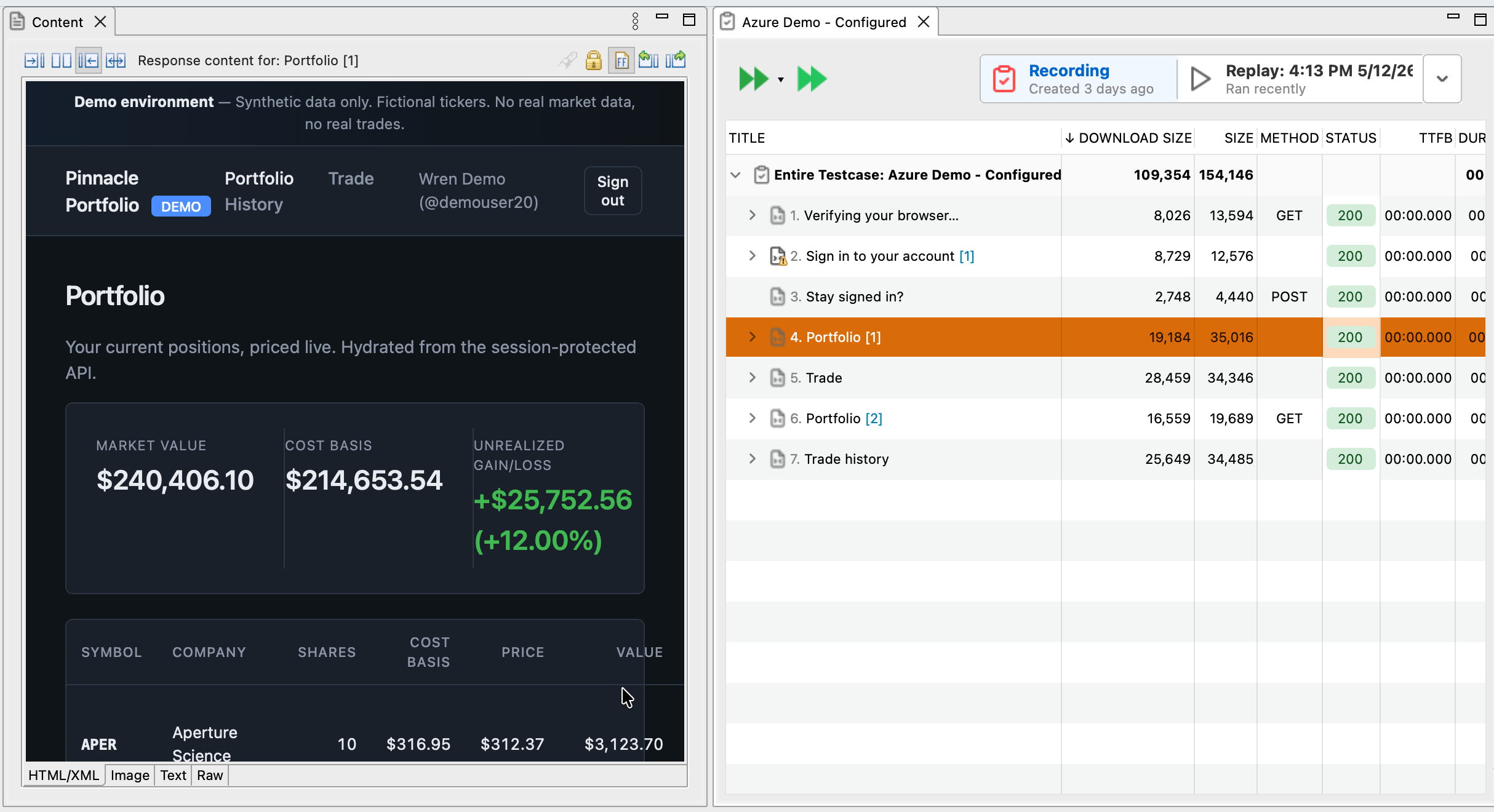Click the Replay play triangle icon
This screenshot has width=1494, height=812.
[x=1200, y=79]
